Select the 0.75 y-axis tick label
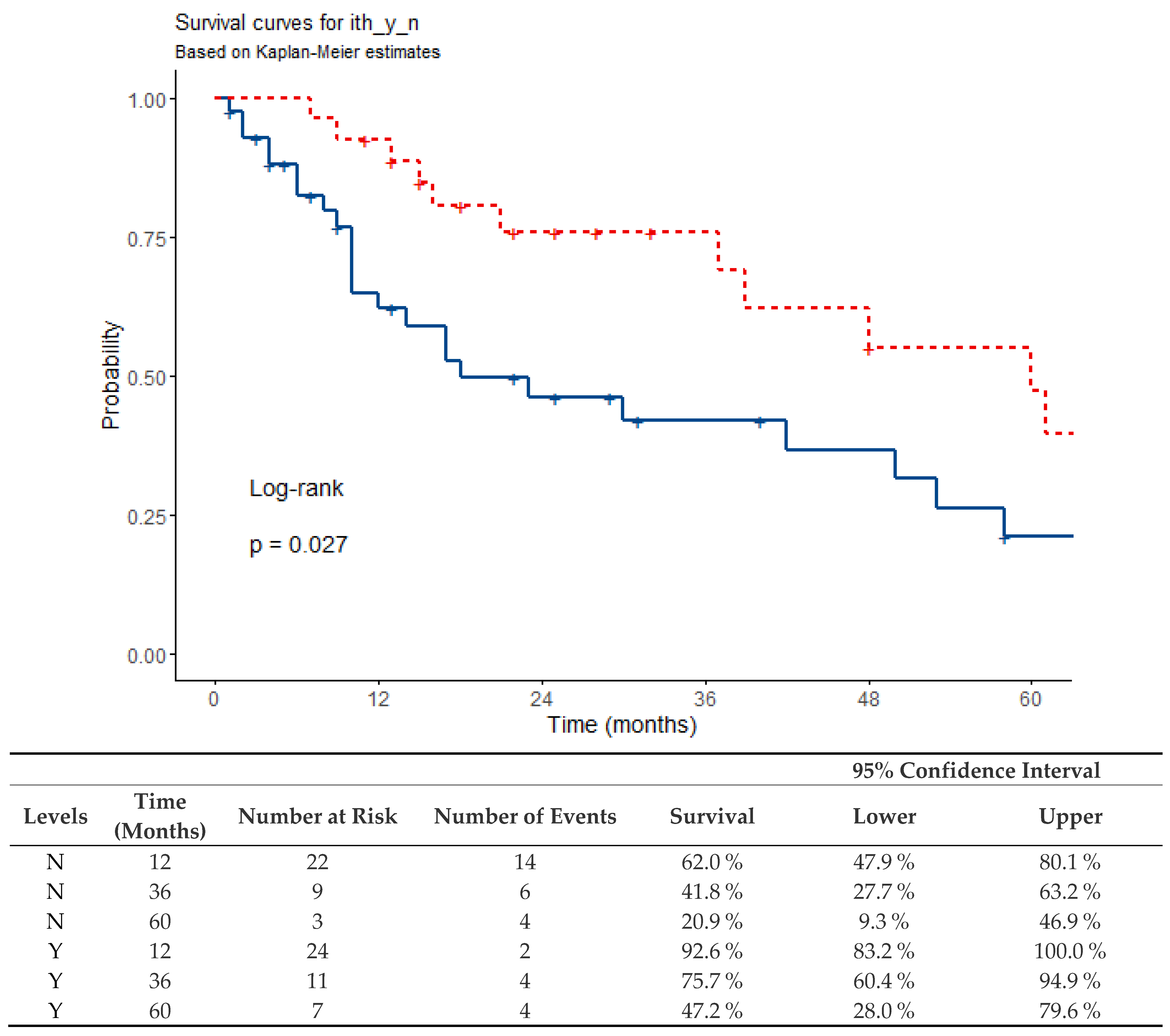 click(x=146, y=239)
